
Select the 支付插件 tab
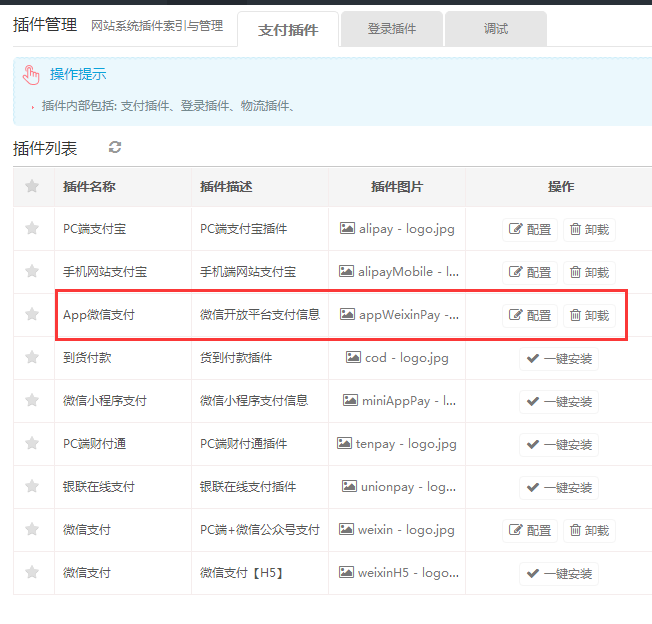coord(288,30)
